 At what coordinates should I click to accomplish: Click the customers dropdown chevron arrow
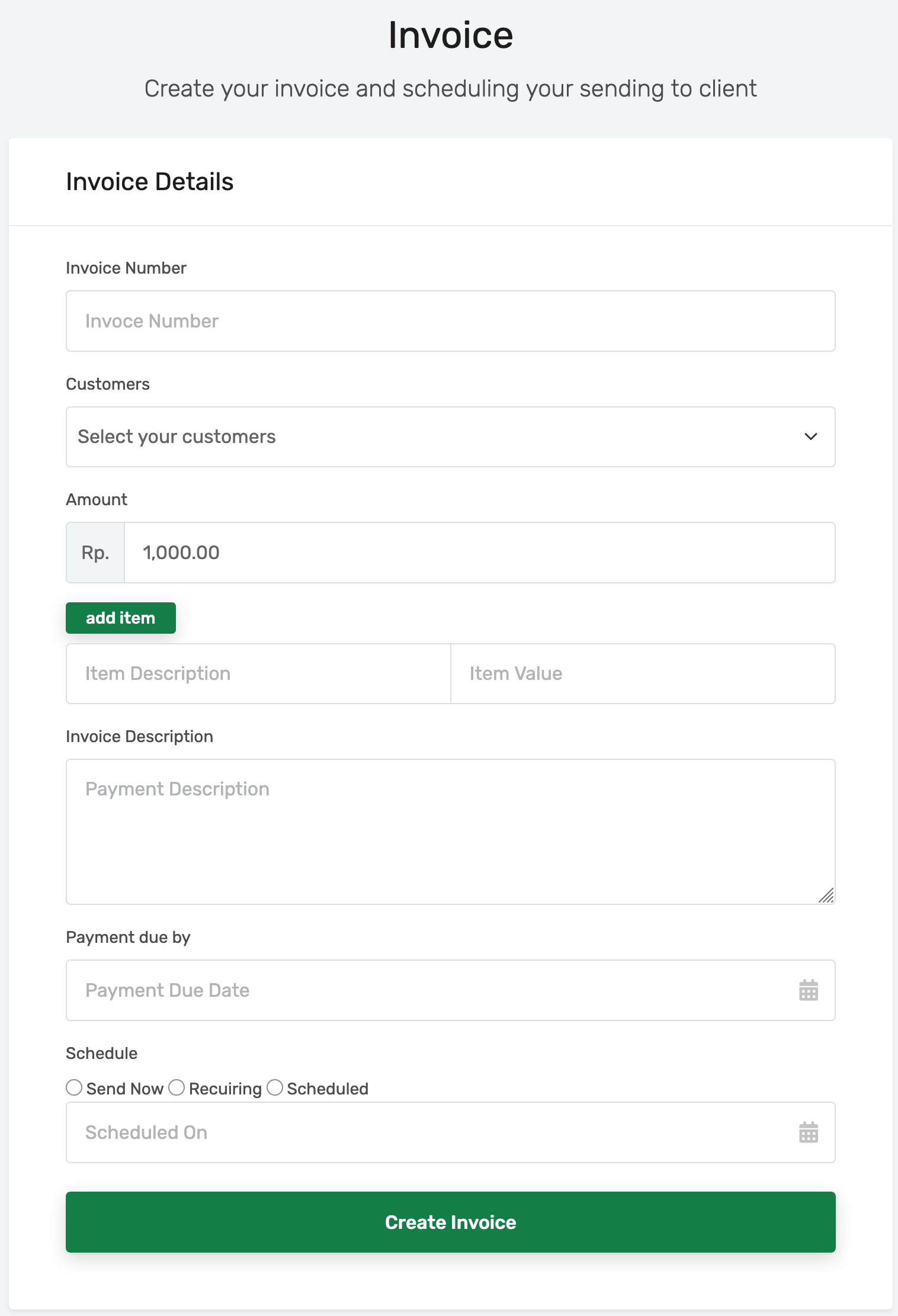pos(810,436)
